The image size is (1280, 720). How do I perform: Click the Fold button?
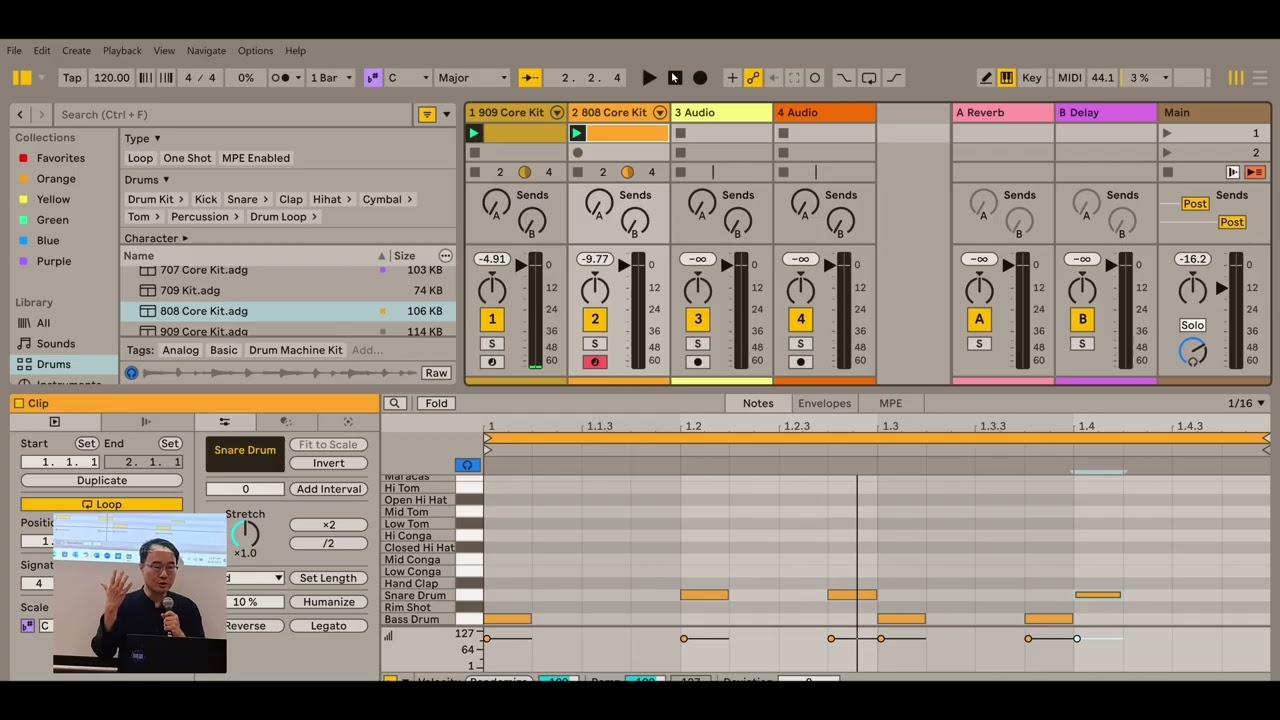[x=436, y=404]
